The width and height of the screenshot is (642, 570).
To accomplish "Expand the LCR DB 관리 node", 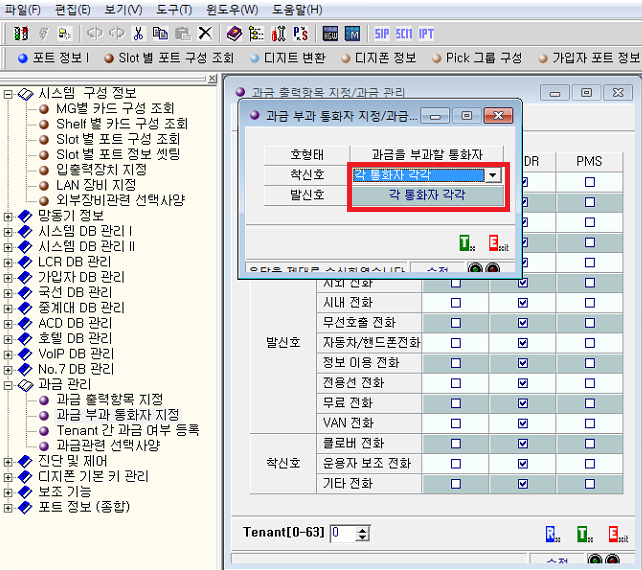I will coord(8,262).
